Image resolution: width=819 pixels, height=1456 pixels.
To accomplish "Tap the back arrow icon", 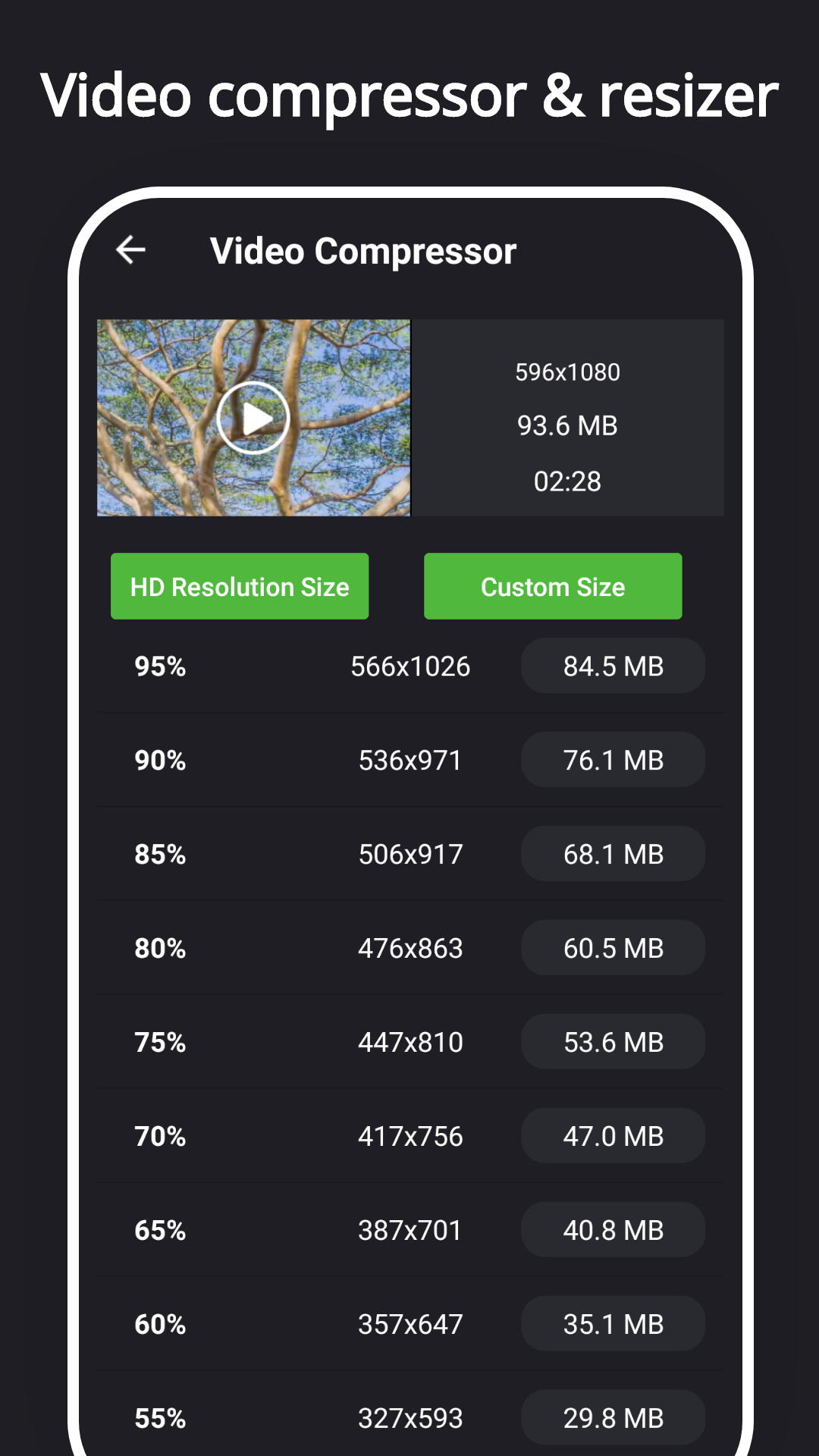I will (130, 249).
